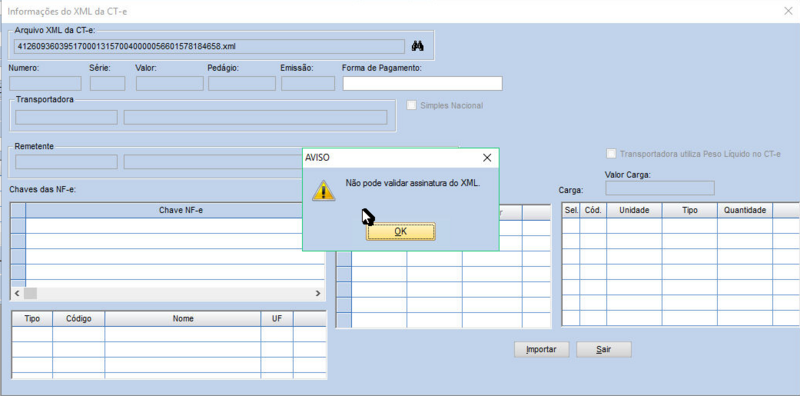Click the Valor Carga field
This screenshot has height=396, width=800.
click(x=660, y=188)
